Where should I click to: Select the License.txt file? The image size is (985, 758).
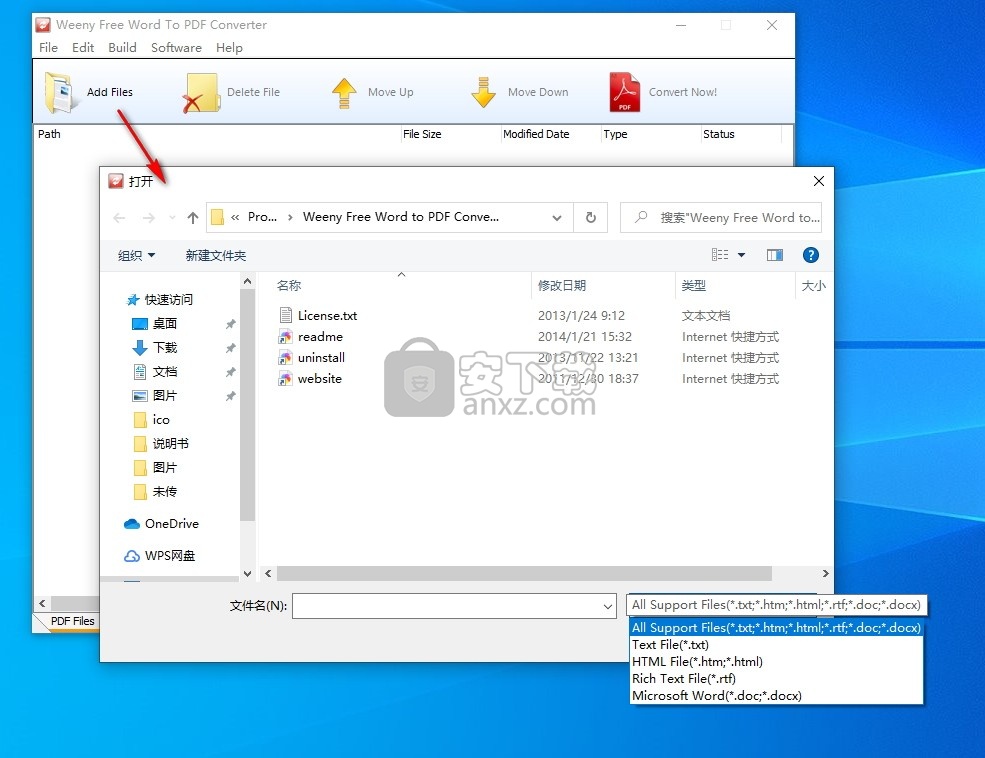tap(318, 315)
